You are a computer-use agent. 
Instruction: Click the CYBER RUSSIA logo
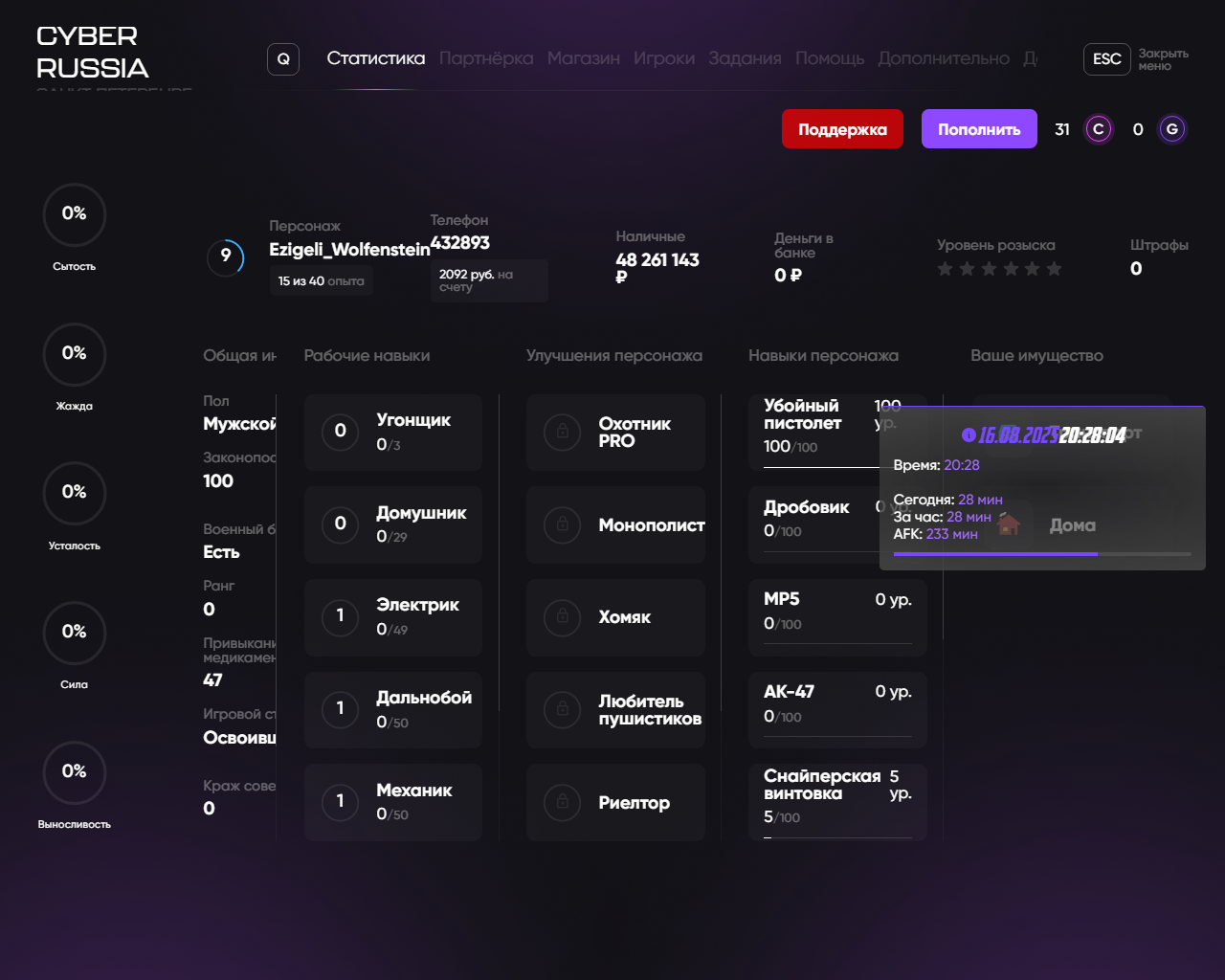click(93, 53)
